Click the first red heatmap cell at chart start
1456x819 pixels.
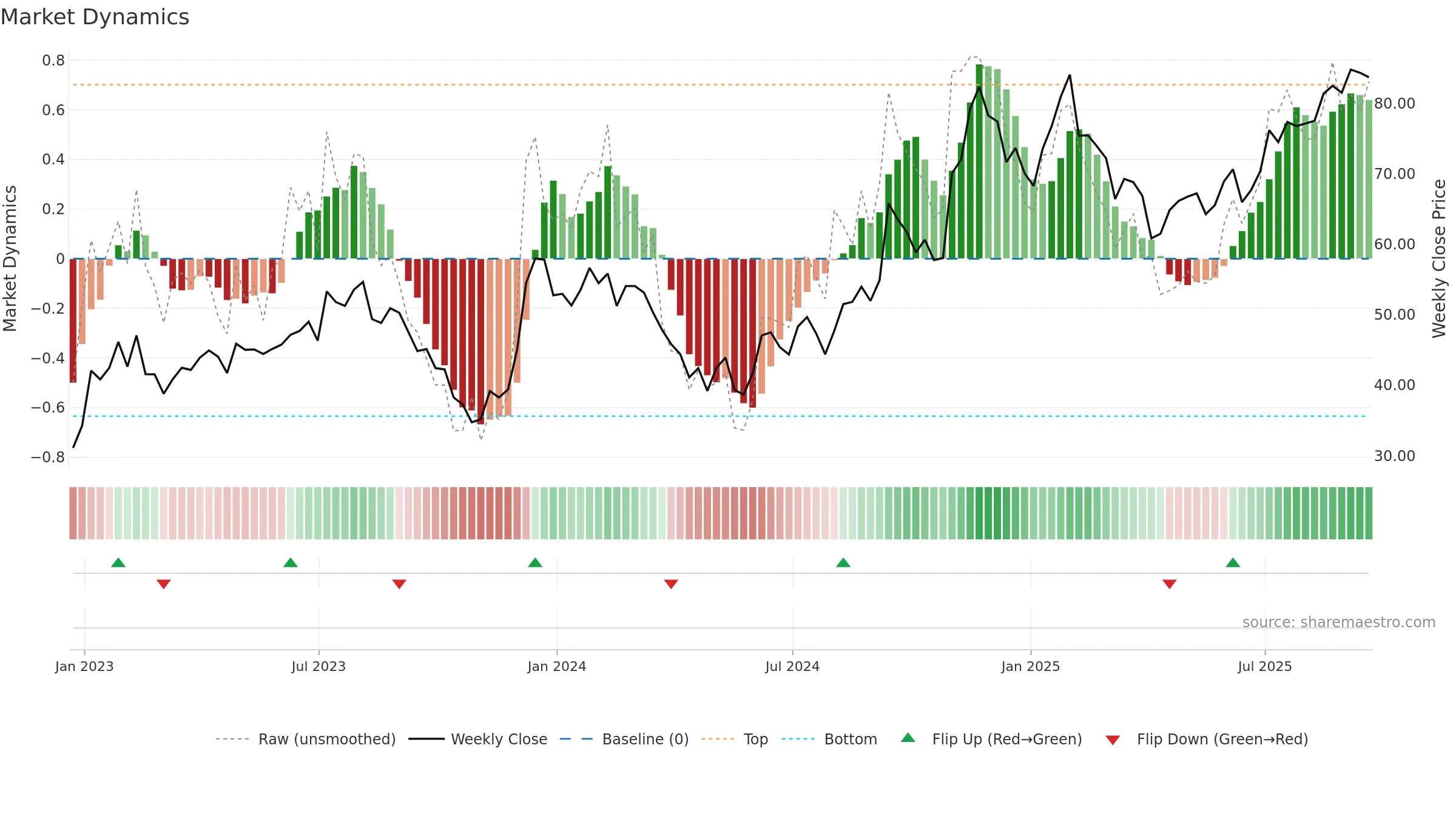(73, 513)
